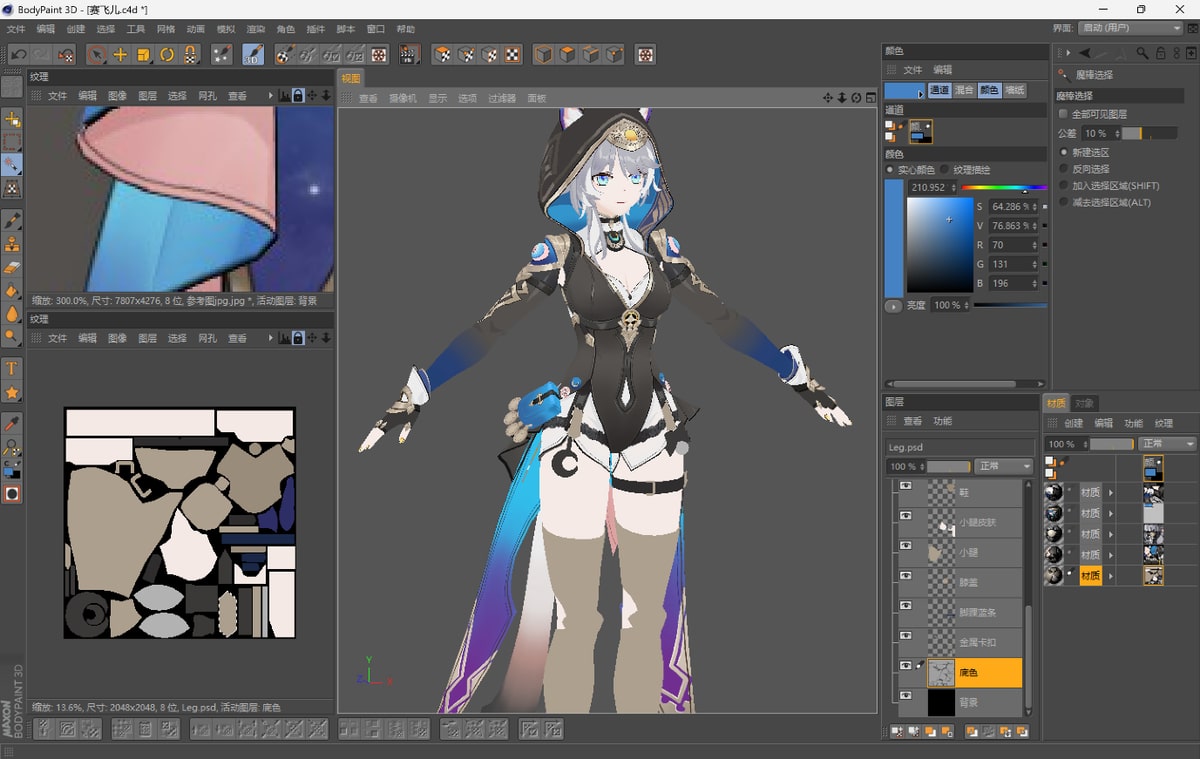Expand hidden menus arrow in lower texture panel
The image size is (1200, 759).
tap(270, 338)
